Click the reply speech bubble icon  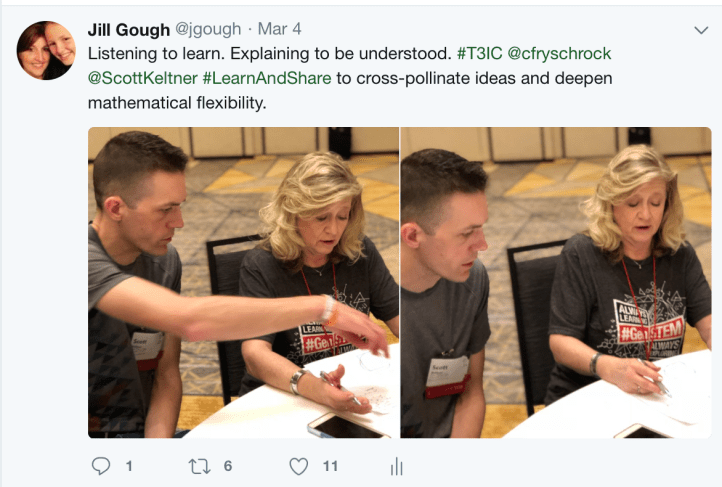pyautogui.click(x=101, y=466)
